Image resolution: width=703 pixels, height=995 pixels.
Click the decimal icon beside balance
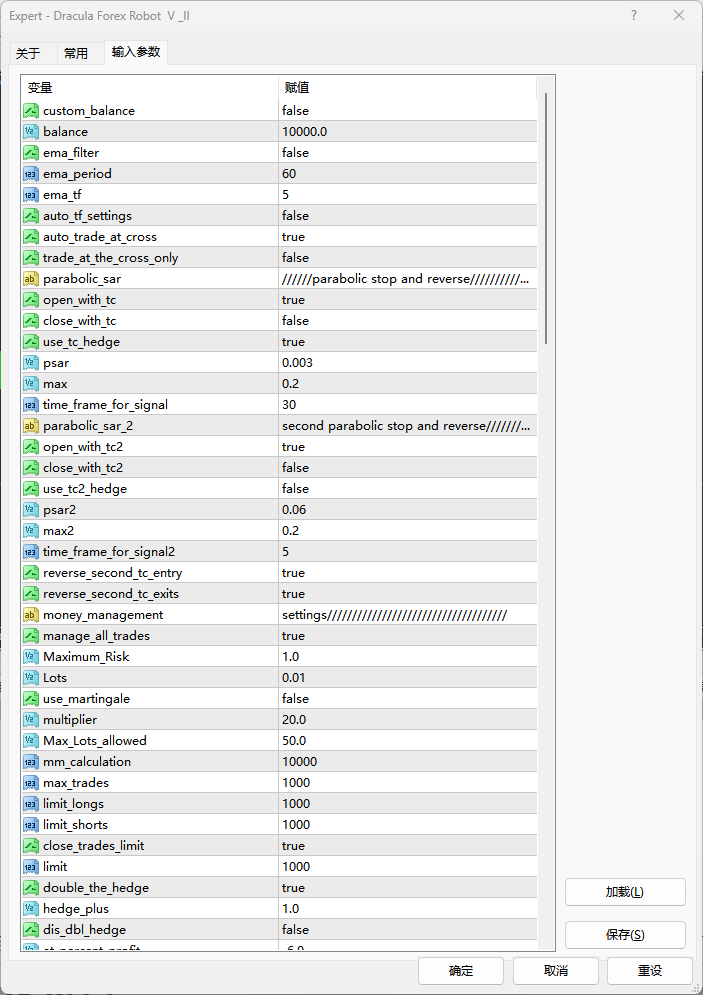point(31,132)
